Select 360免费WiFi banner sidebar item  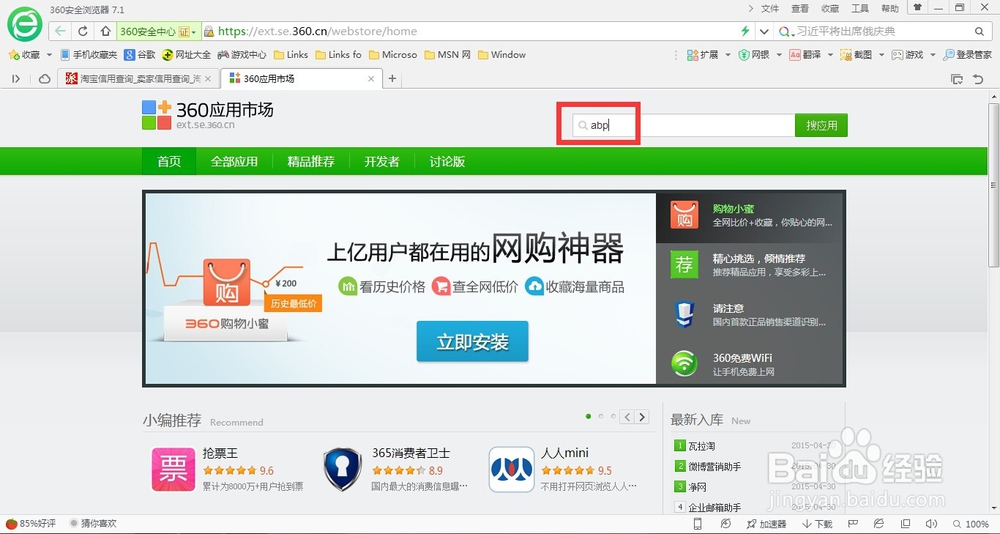tap(750, 364)
